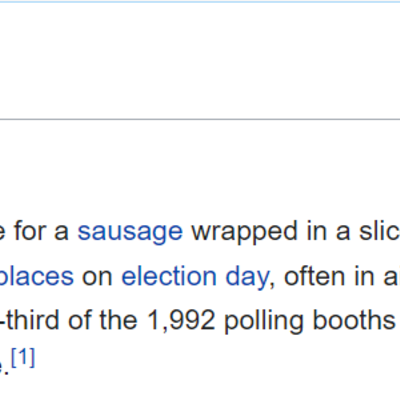400x400 pixels.
Task: Follow the "election day" link
Action: pos(195,277)
